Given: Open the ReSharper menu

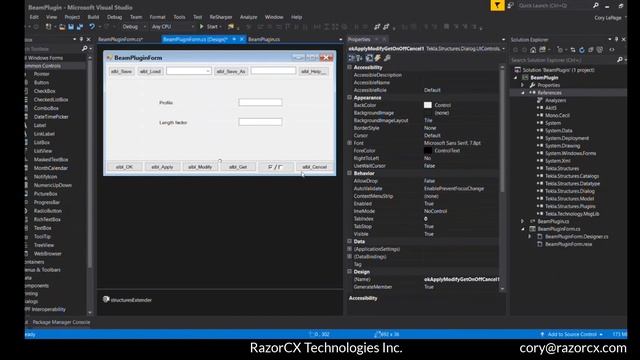Looking at the screenshot, I should pyautogui.click(x=221, y=17).
